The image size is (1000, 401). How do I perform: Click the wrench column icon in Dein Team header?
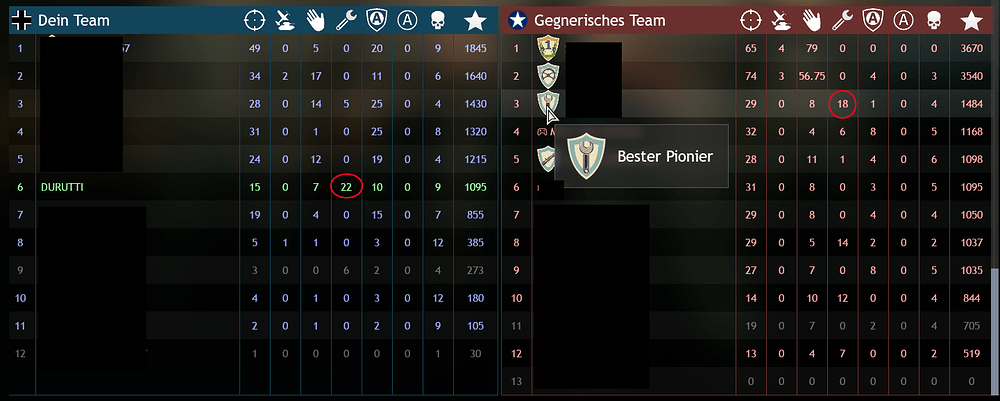coord(347,21)
